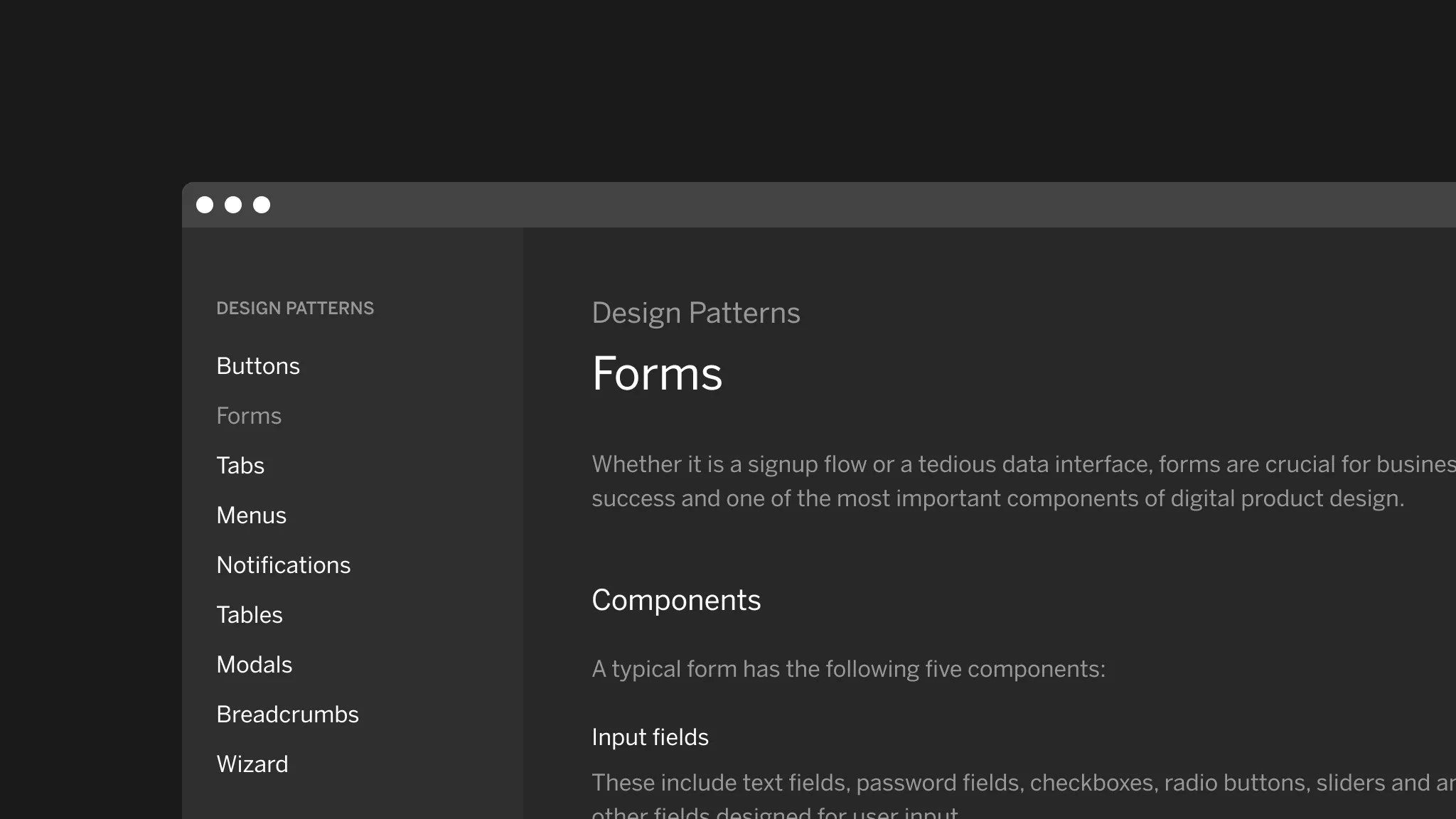Go to the Tabs pattern page
1456x819 pixels.
coord(240,466)
